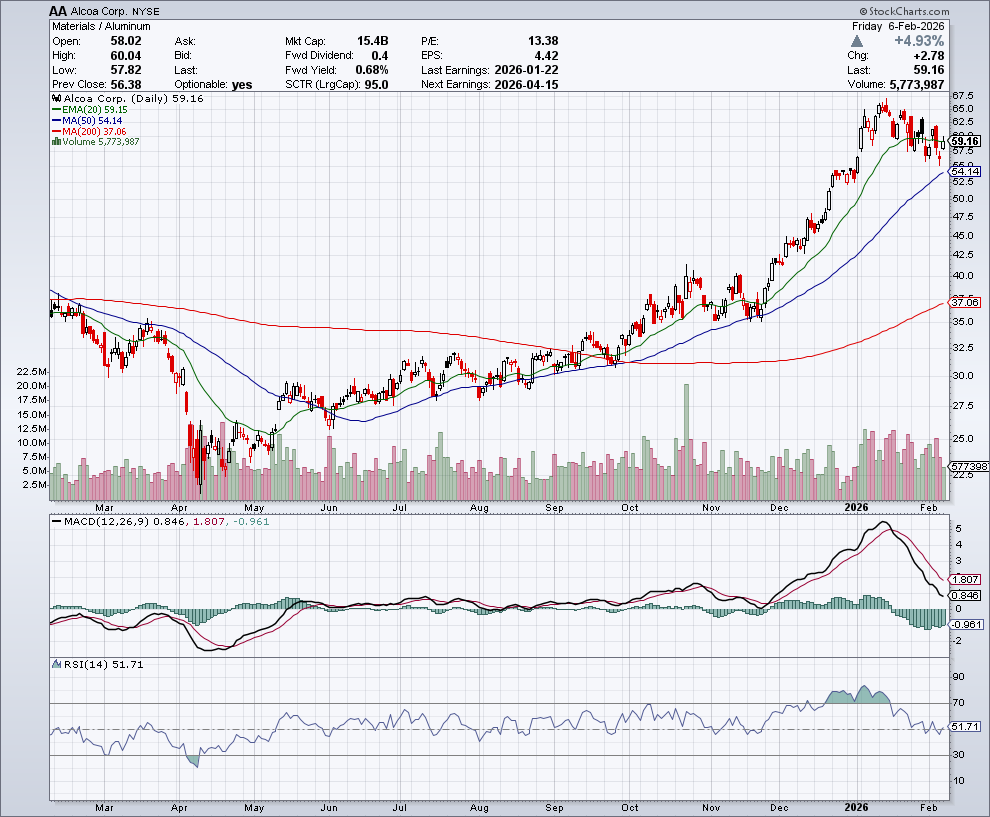Click the 2026 label on the bottom time axis
Viewport: 990px width, 817px height.
pyautogui.click(x=857, y=808)
